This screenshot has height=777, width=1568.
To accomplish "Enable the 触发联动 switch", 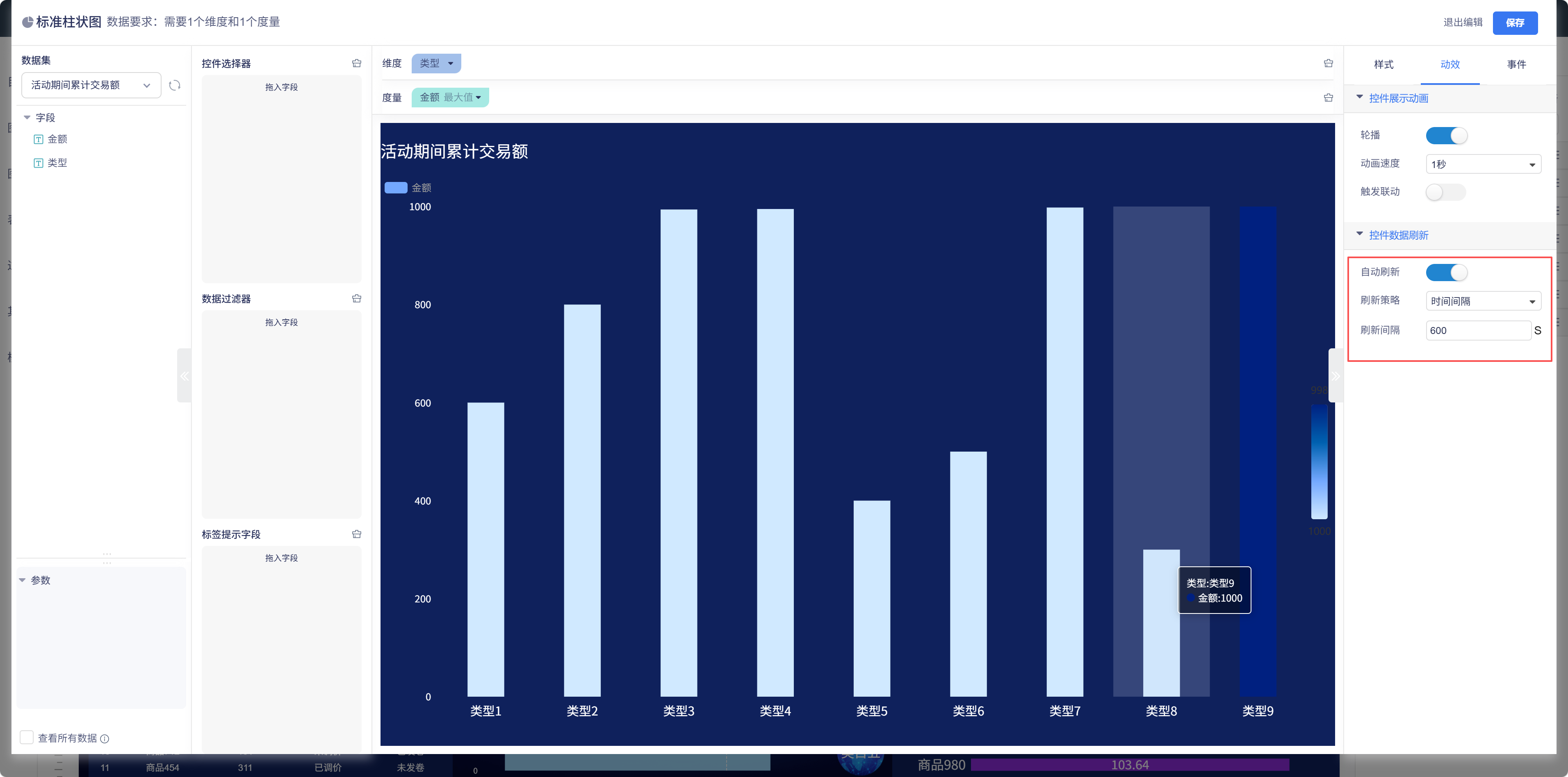I will click(x=1446, y=192).
